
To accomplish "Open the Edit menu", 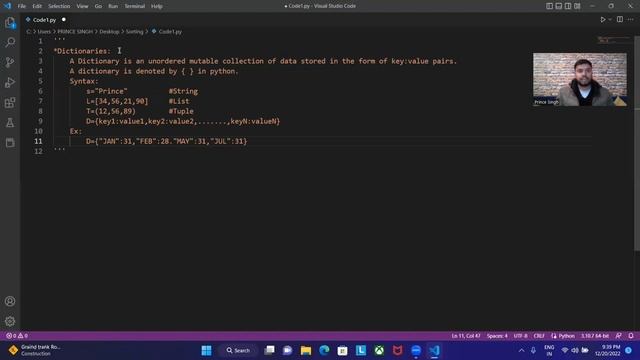I will (x=37, y=6).
